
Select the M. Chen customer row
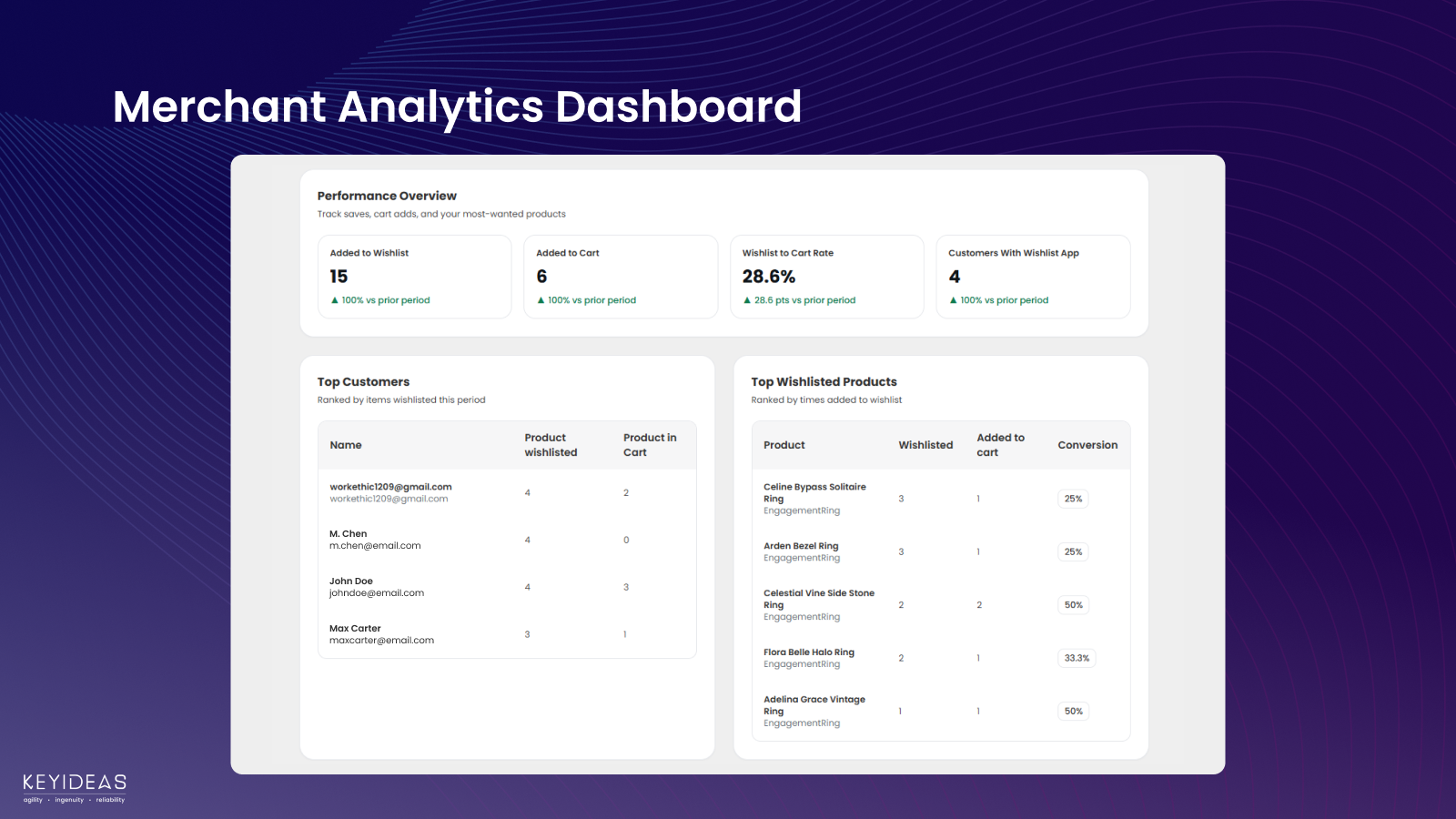coord(507,540)
